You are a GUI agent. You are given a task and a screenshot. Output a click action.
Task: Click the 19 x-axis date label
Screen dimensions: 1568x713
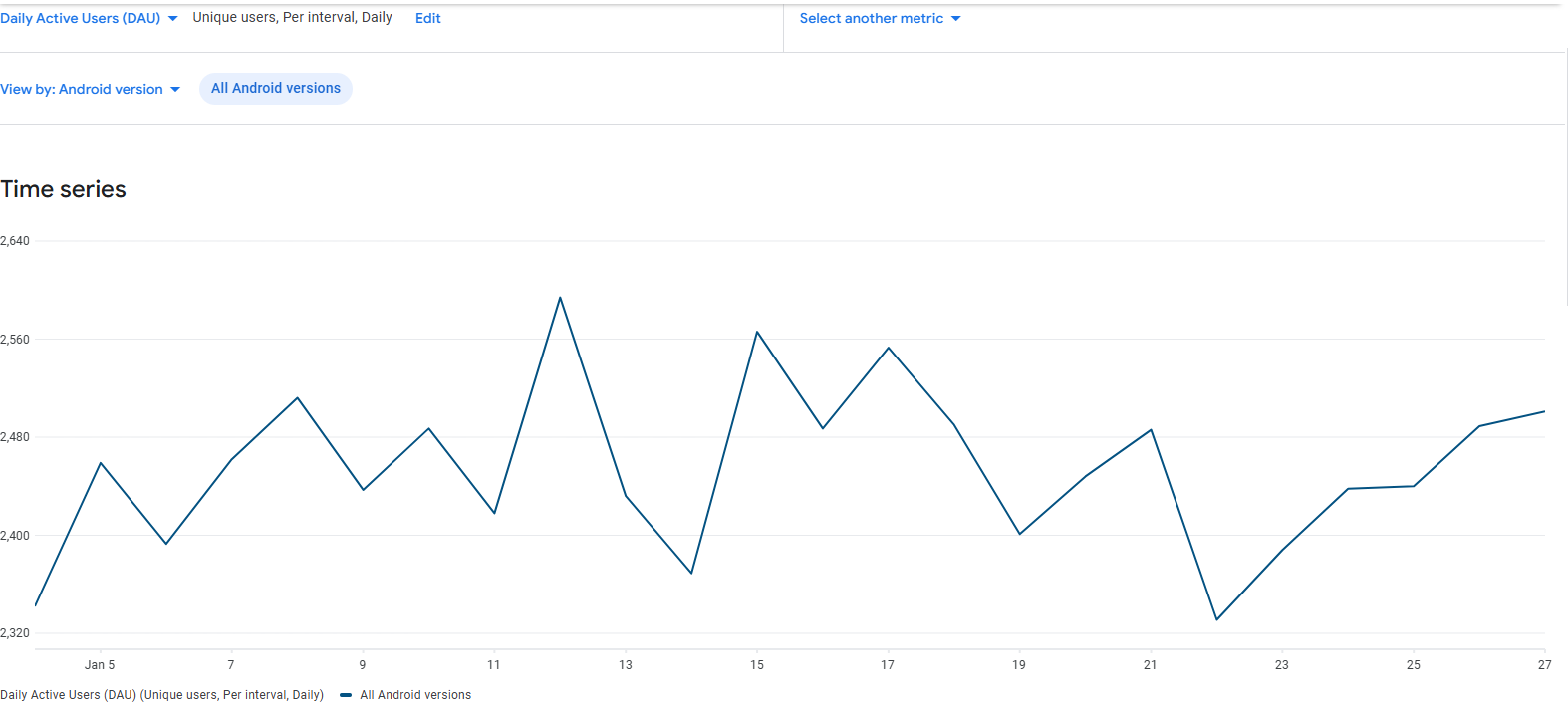pos(1019,665)
